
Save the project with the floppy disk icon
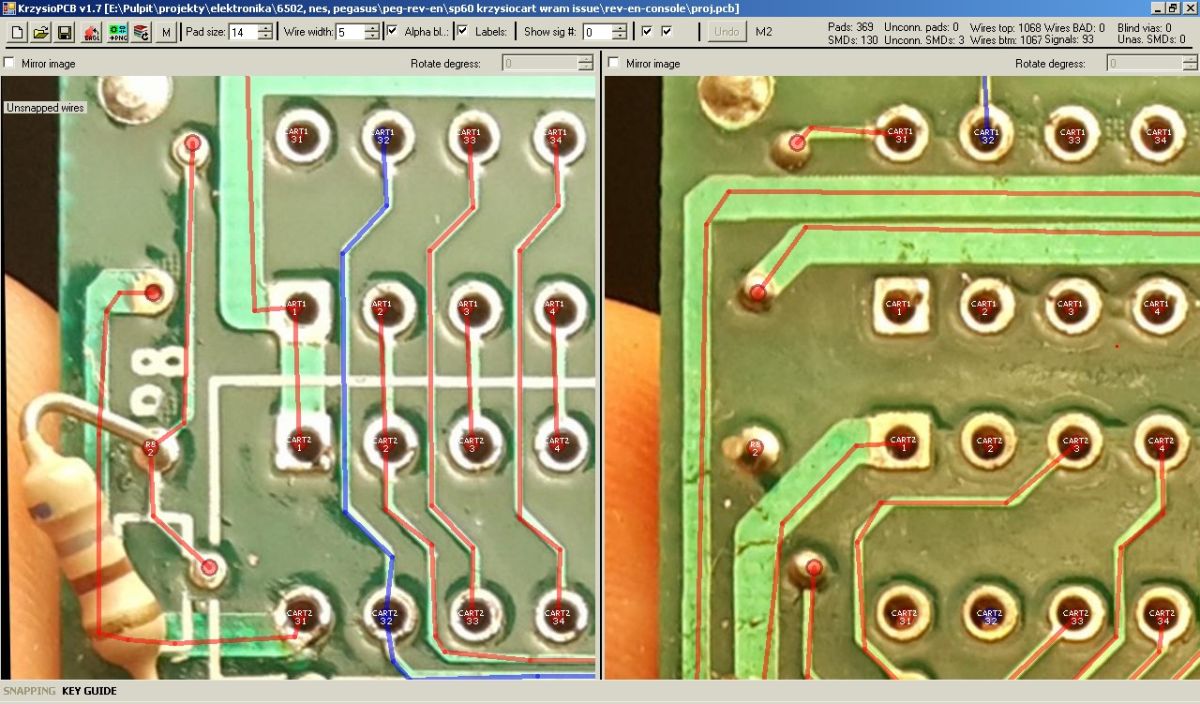coord(64,33)
